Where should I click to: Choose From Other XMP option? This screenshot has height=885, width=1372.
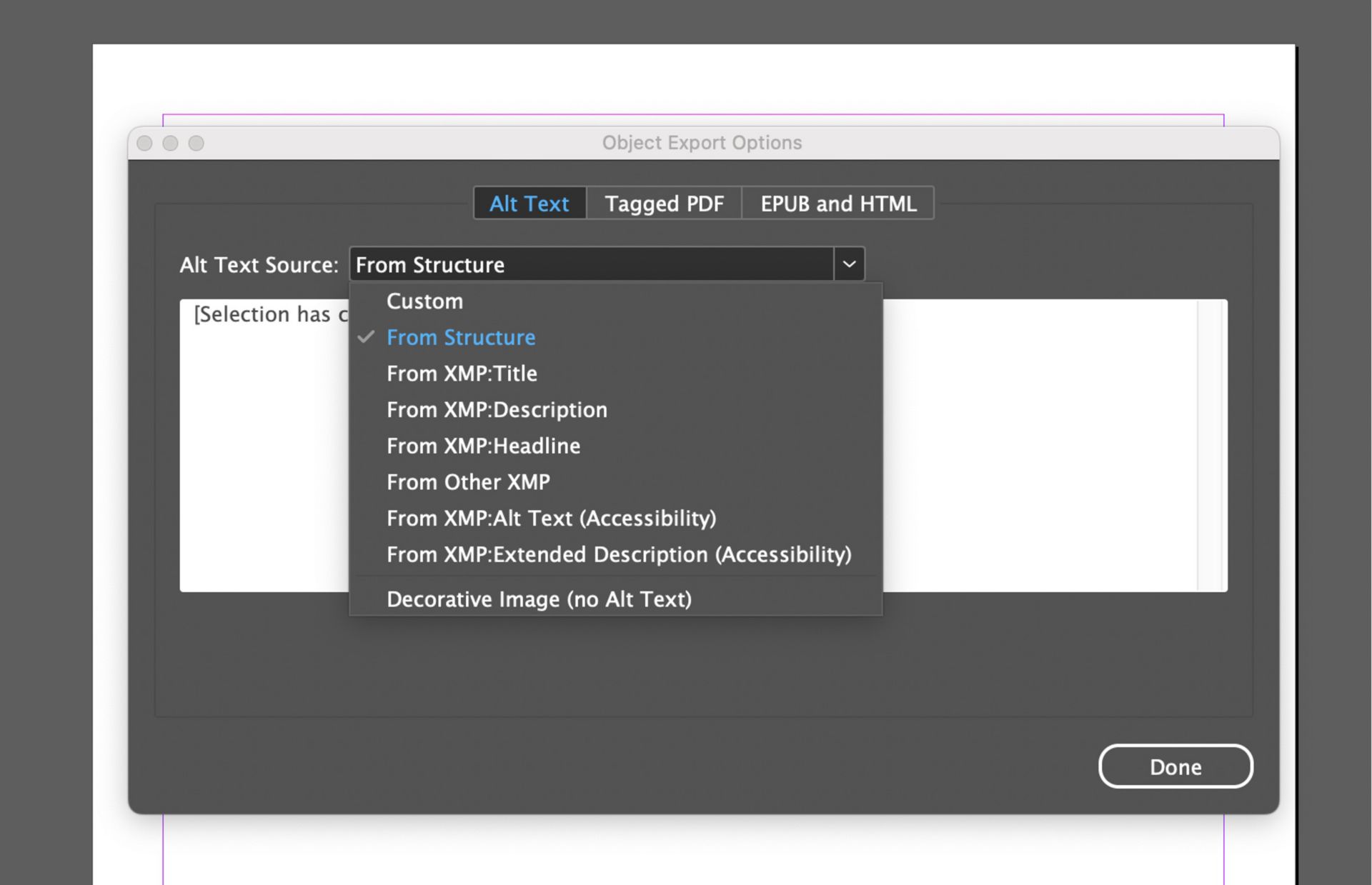[x=468, y=481]
